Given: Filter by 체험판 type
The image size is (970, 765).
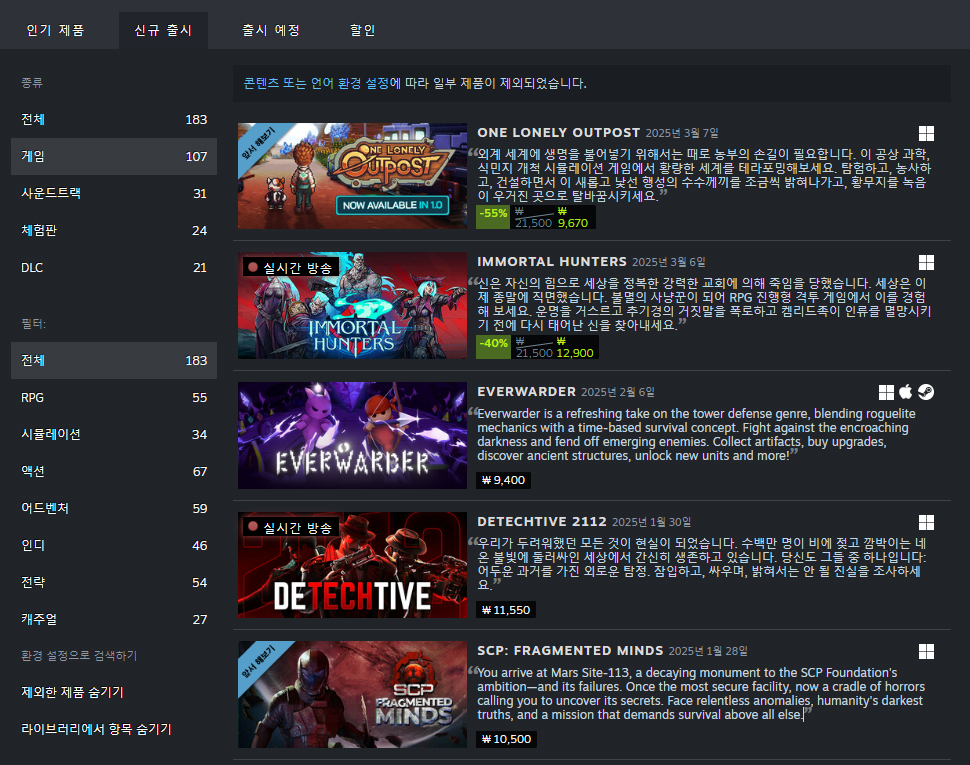Looking at the screenshot, I should pos(114,231).
